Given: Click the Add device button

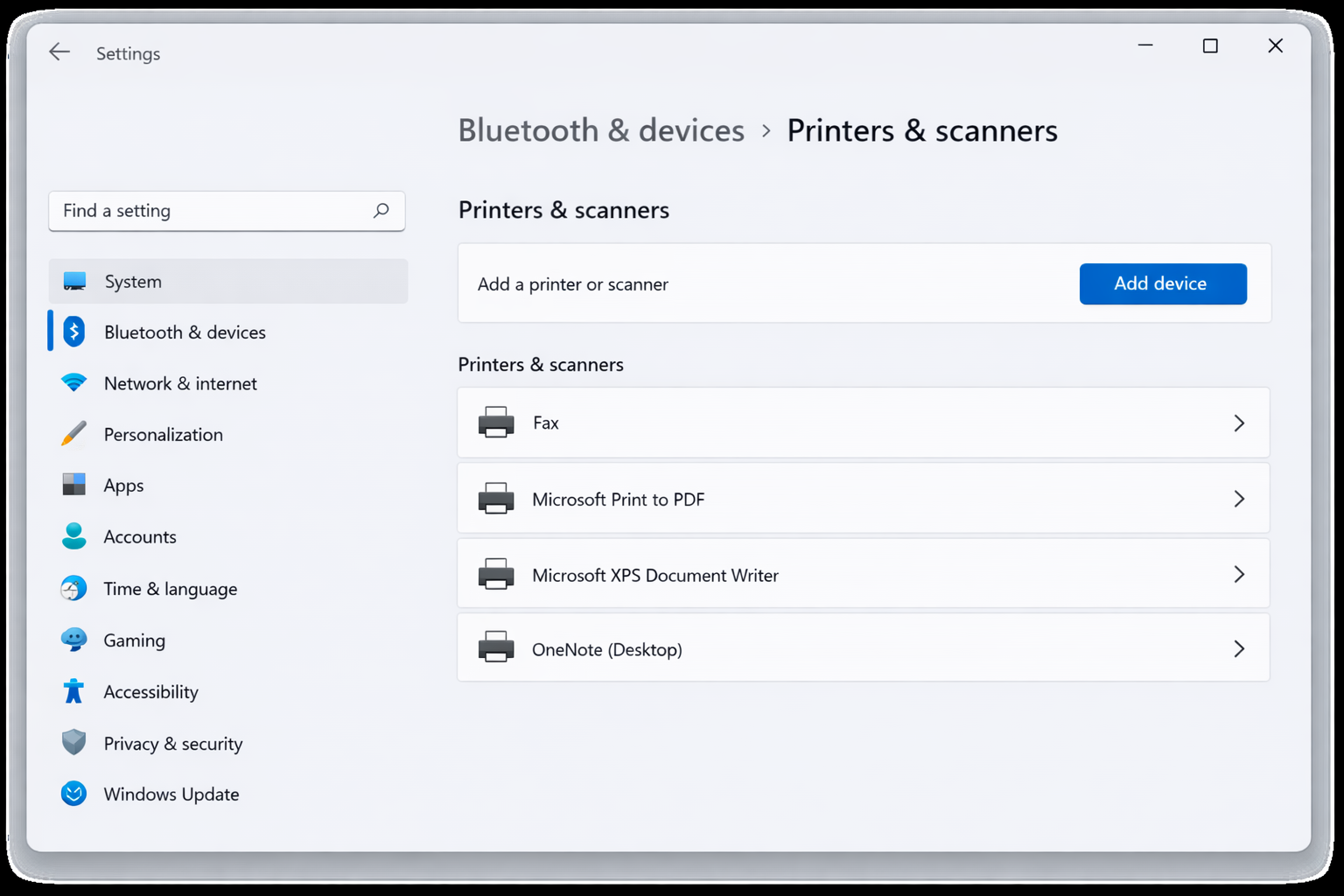Looking at the screenshot, I should tap(1163, 283).
